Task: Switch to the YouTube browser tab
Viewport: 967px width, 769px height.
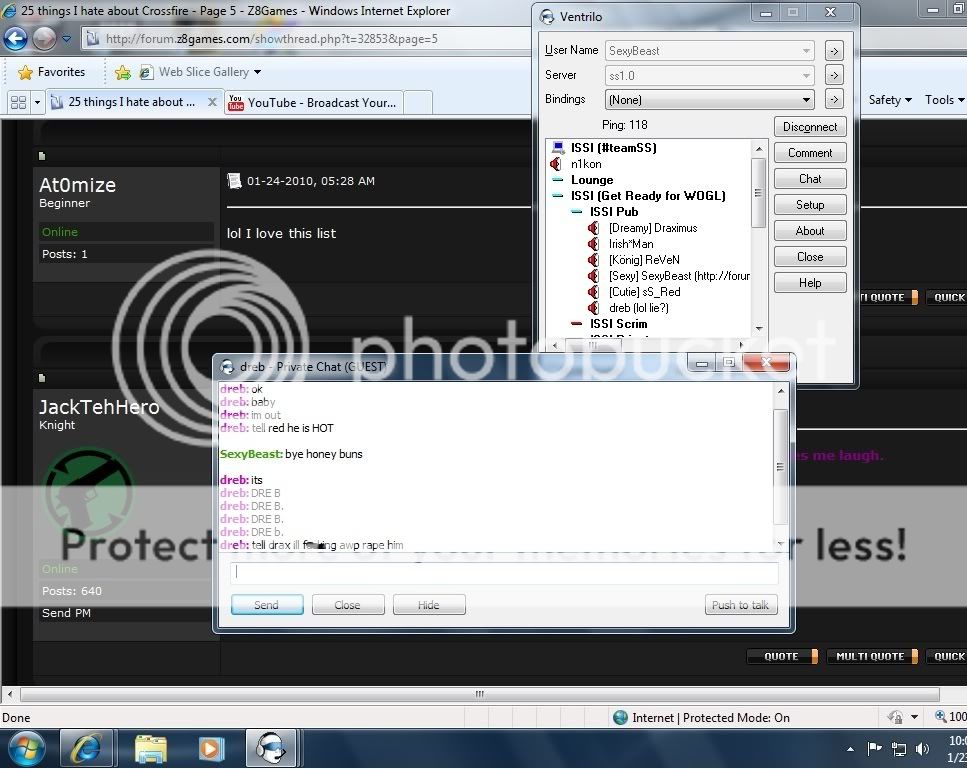Action: click(x=312, y=102)
